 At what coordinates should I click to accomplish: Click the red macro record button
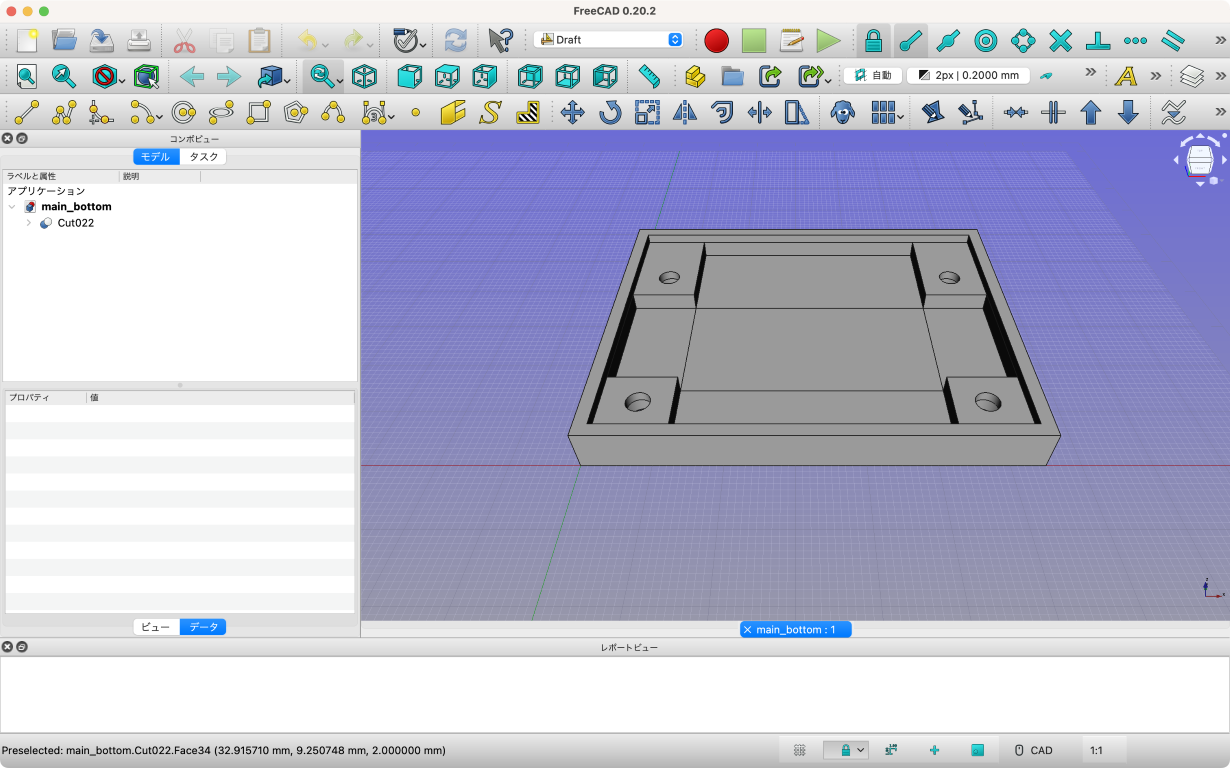716,40
